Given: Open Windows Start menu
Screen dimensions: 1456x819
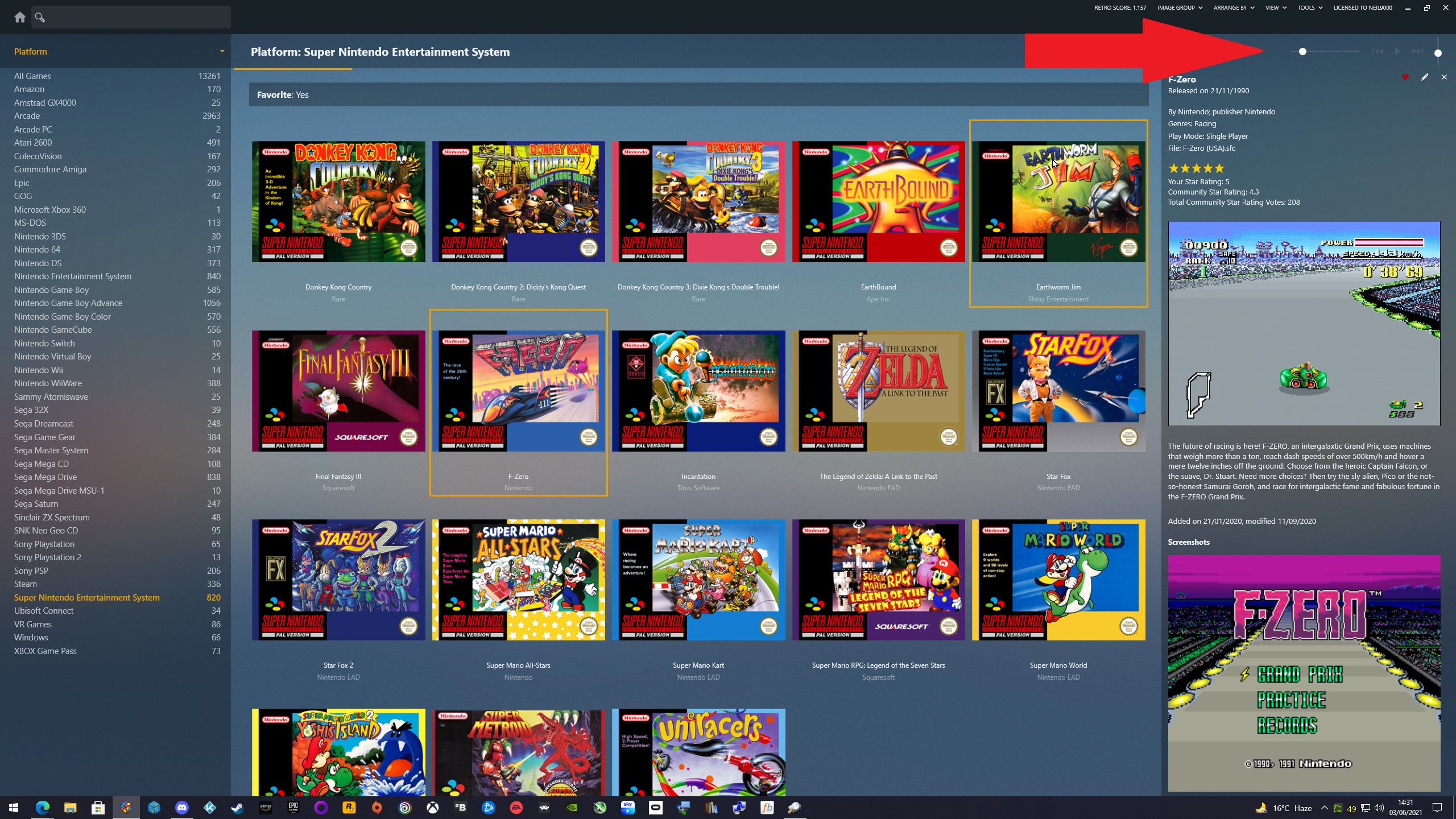Looking at the screenshot, I should coord(14,808).
